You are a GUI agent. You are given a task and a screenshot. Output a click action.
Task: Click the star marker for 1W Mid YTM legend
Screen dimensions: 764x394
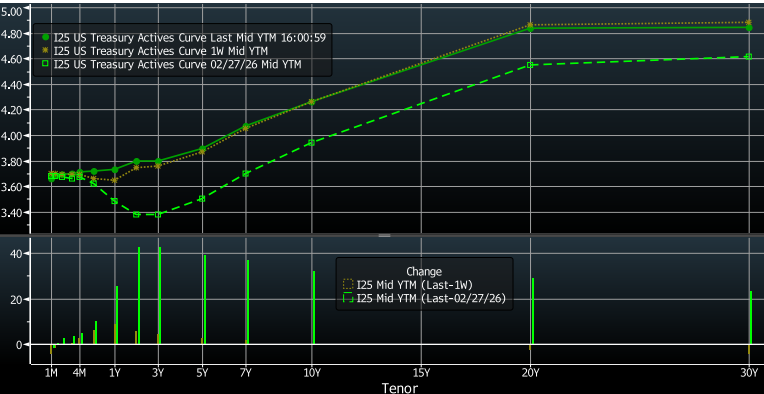click(x=46, y=50)
